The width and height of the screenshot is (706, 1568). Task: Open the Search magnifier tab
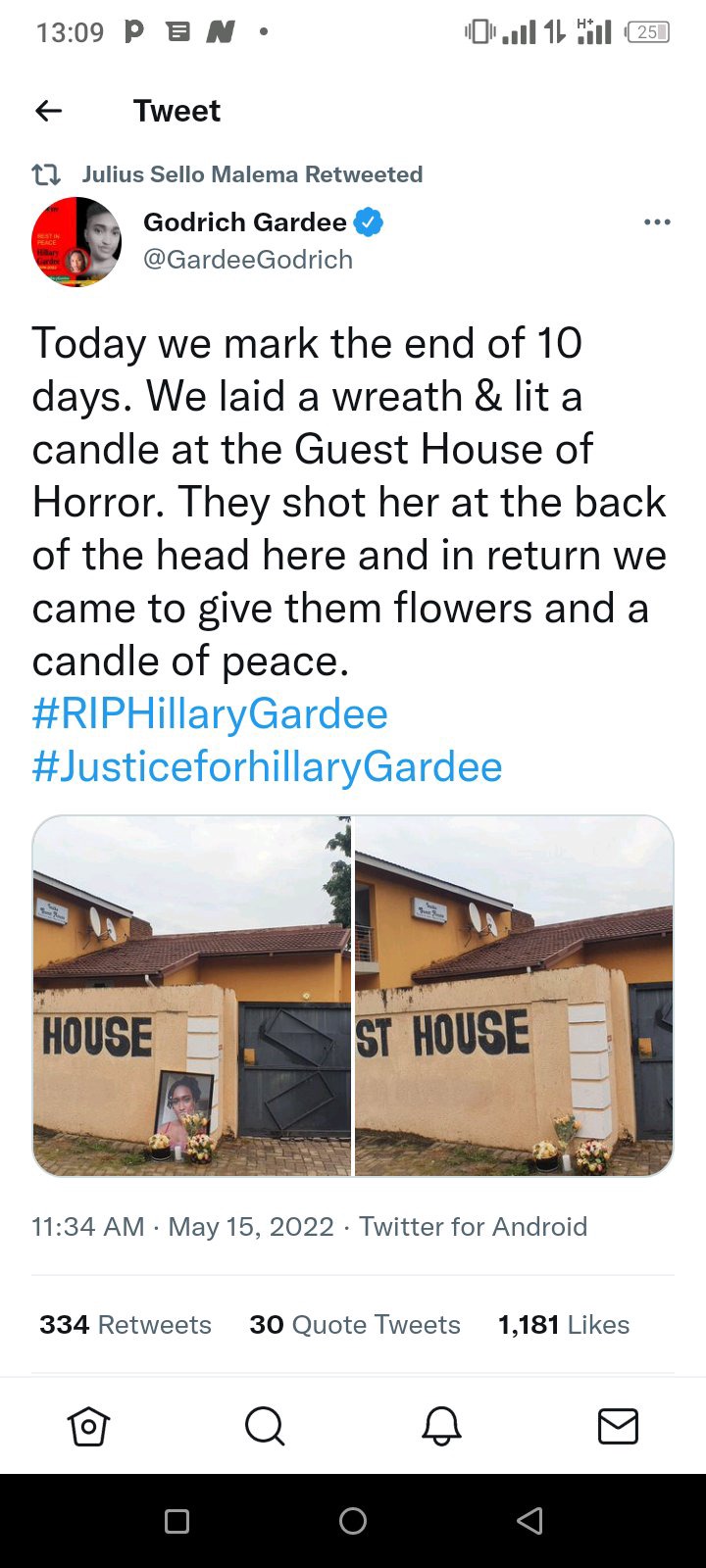pos(265,1426)
